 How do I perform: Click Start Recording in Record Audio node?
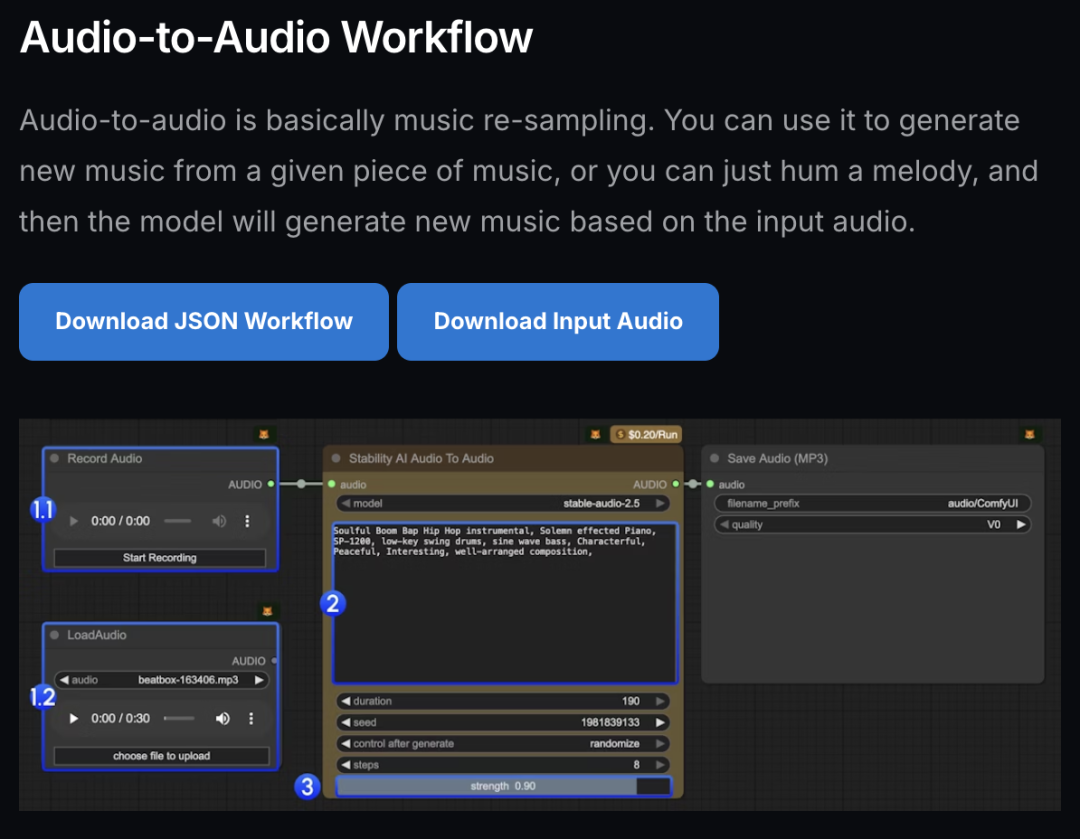coord(160,557)
